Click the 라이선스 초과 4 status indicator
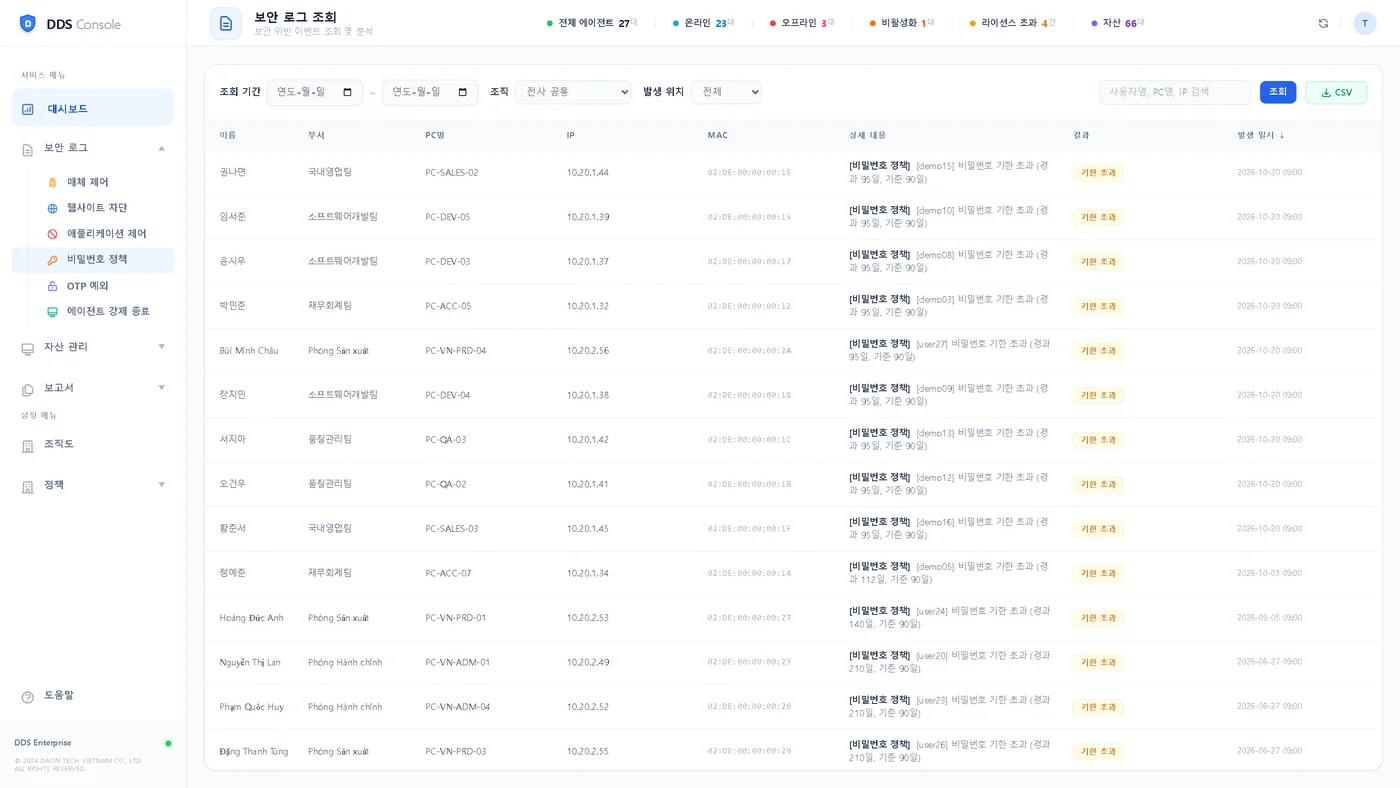Image resolution: width=1400 pixels, height=788 pixels. [x=1013, y=23]
